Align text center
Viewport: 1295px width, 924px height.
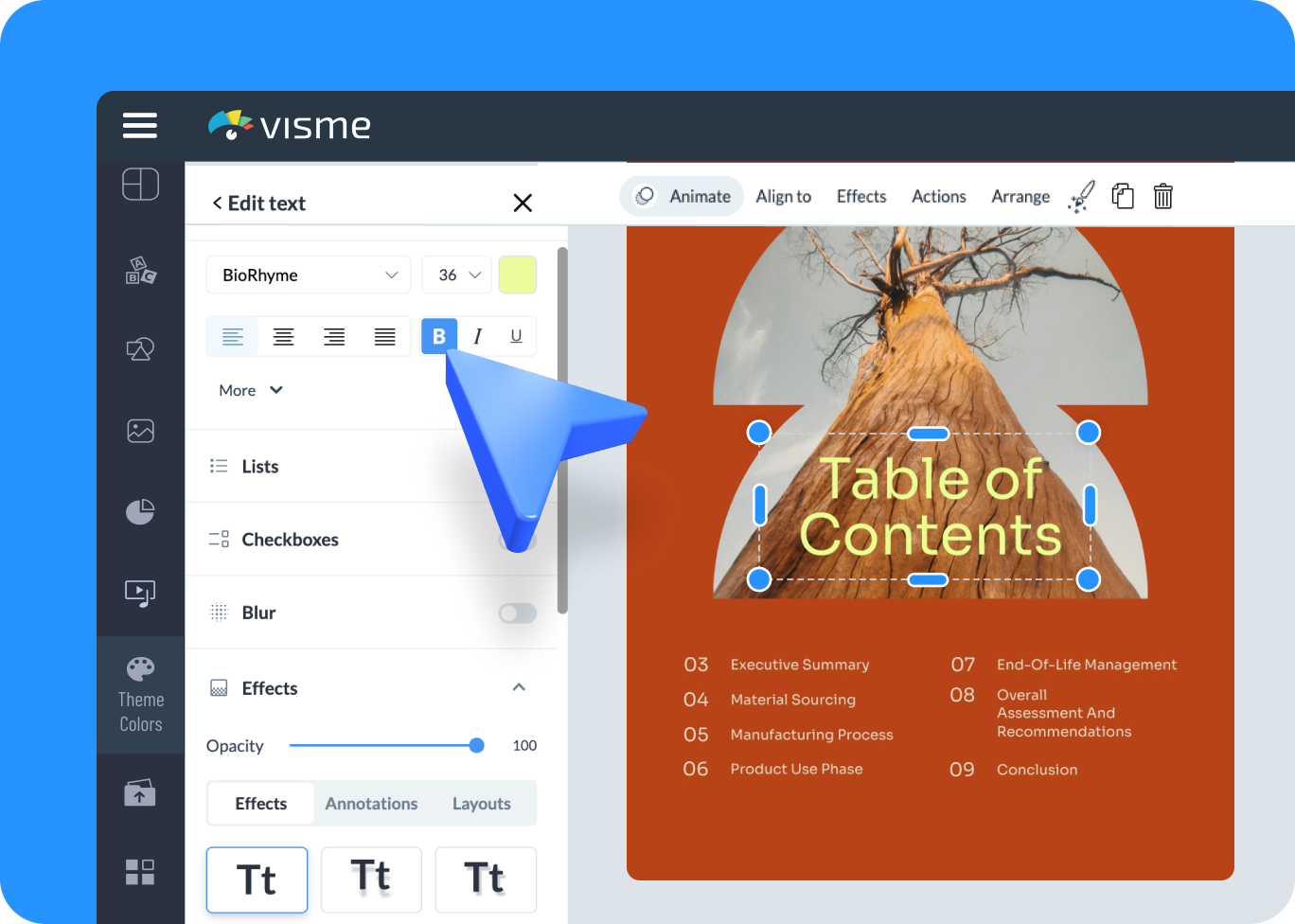(x=283, y=336)
